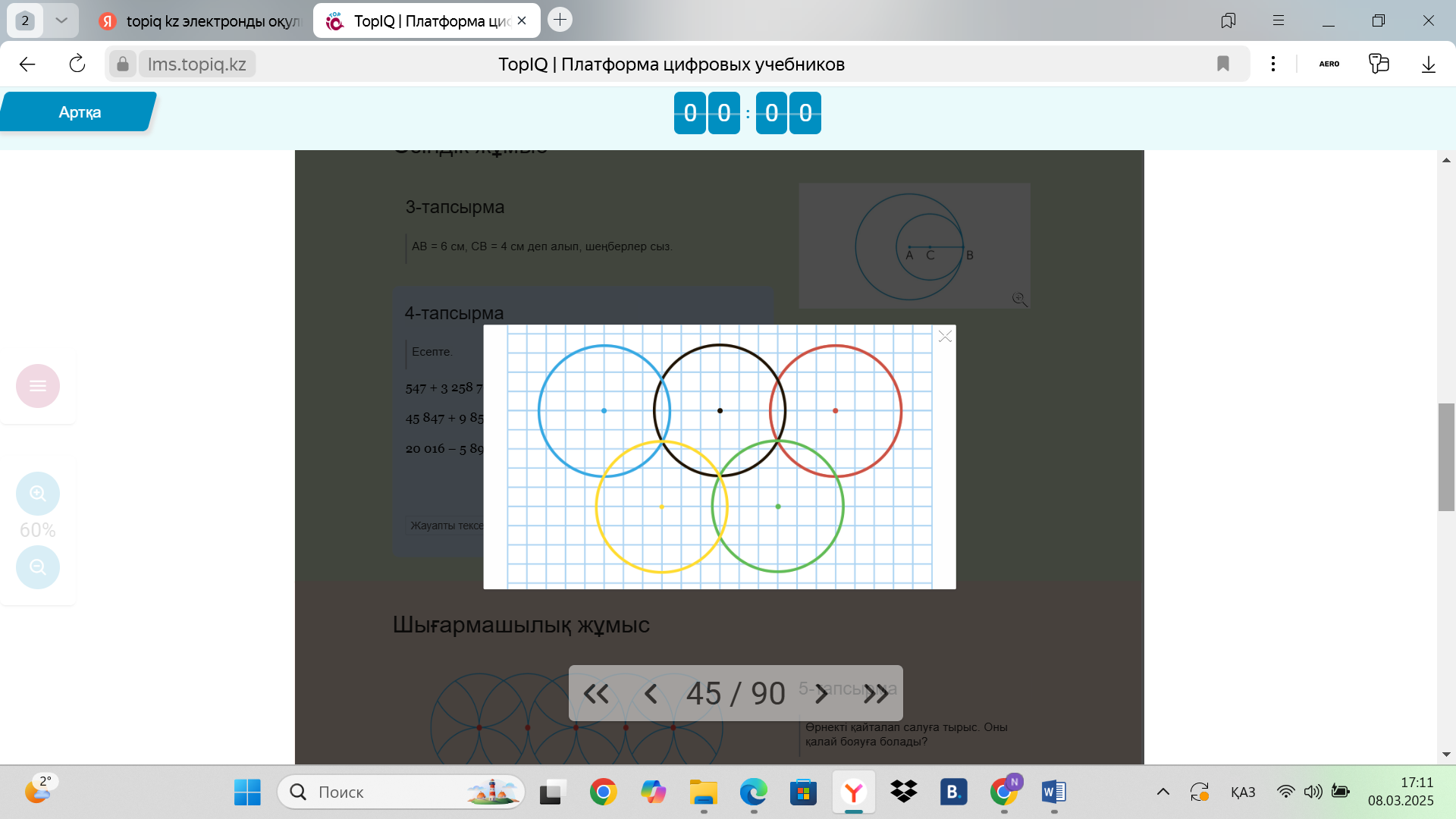Close the Olympic rings image popup
The height and width of the screenshot is (819, 1456).
pyautogui.click(x=944, y=336)
